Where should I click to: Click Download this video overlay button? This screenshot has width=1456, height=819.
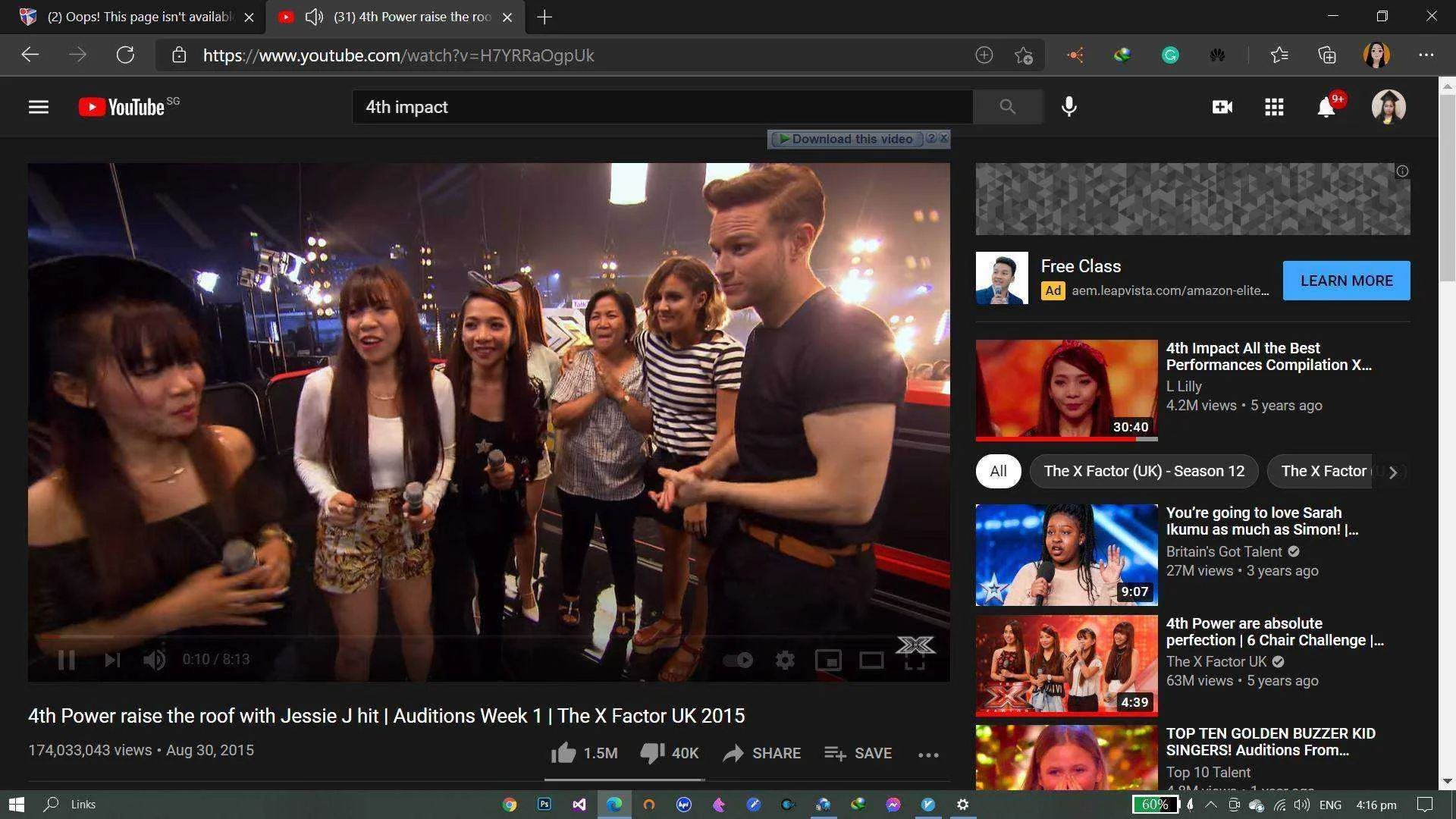point(846,139)
